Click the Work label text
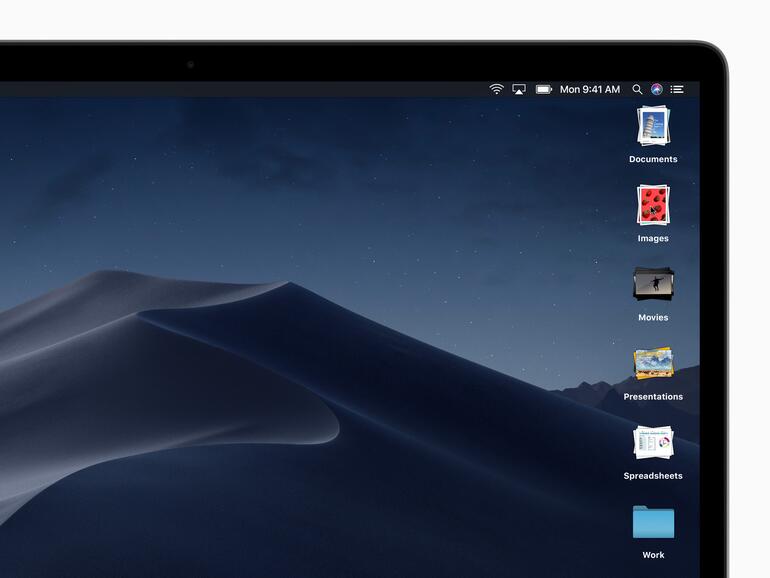The width and height of the screenshot is (770, 578). click(653, 555)
